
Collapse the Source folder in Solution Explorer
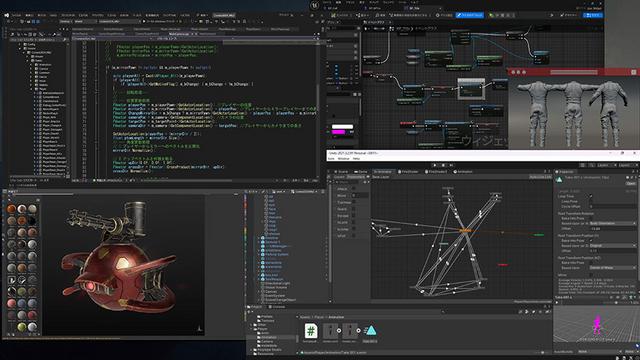pyautogui.click(x=20, y=49)
